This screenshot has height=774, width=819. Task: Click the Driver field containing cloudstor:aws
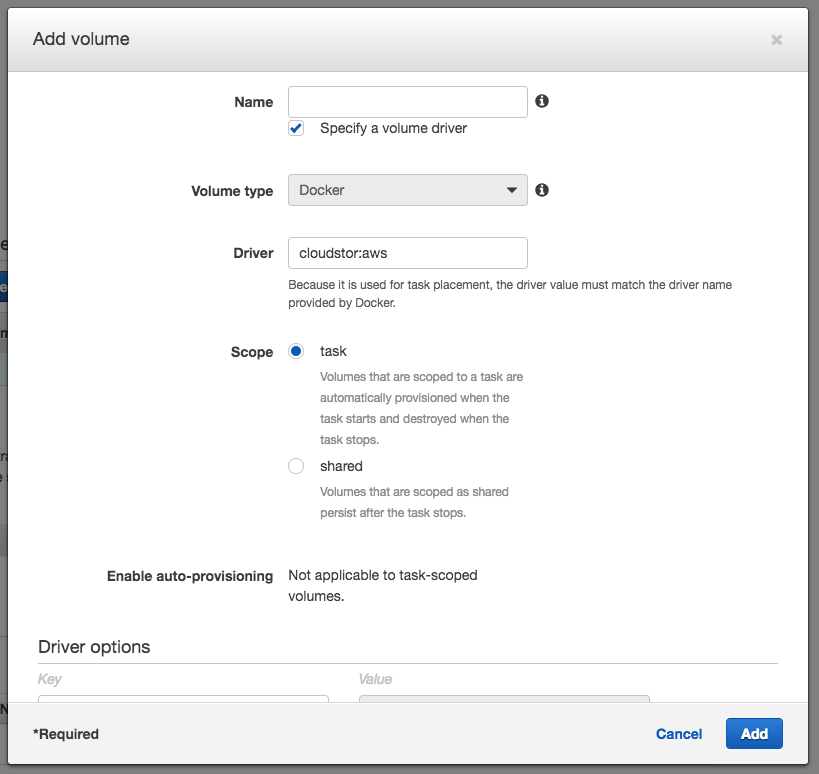tap(407, 253)
